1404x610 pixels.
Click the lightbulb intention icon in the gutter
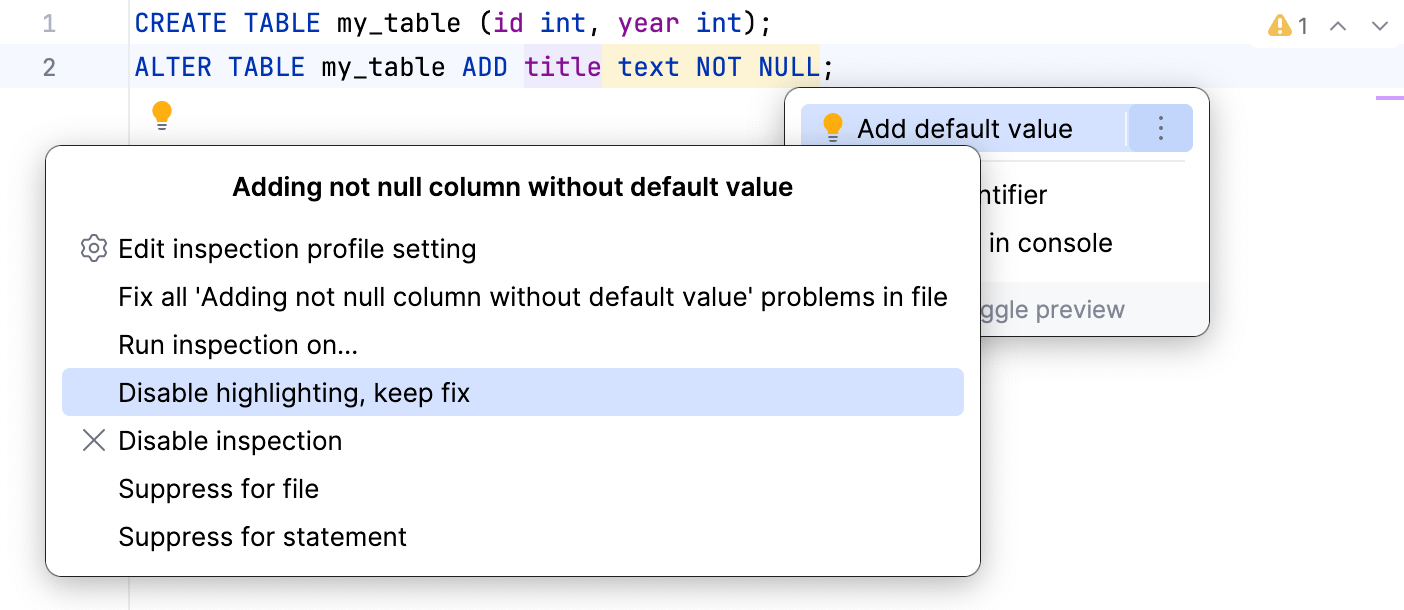pyautogui.click(x=161, y=117)
